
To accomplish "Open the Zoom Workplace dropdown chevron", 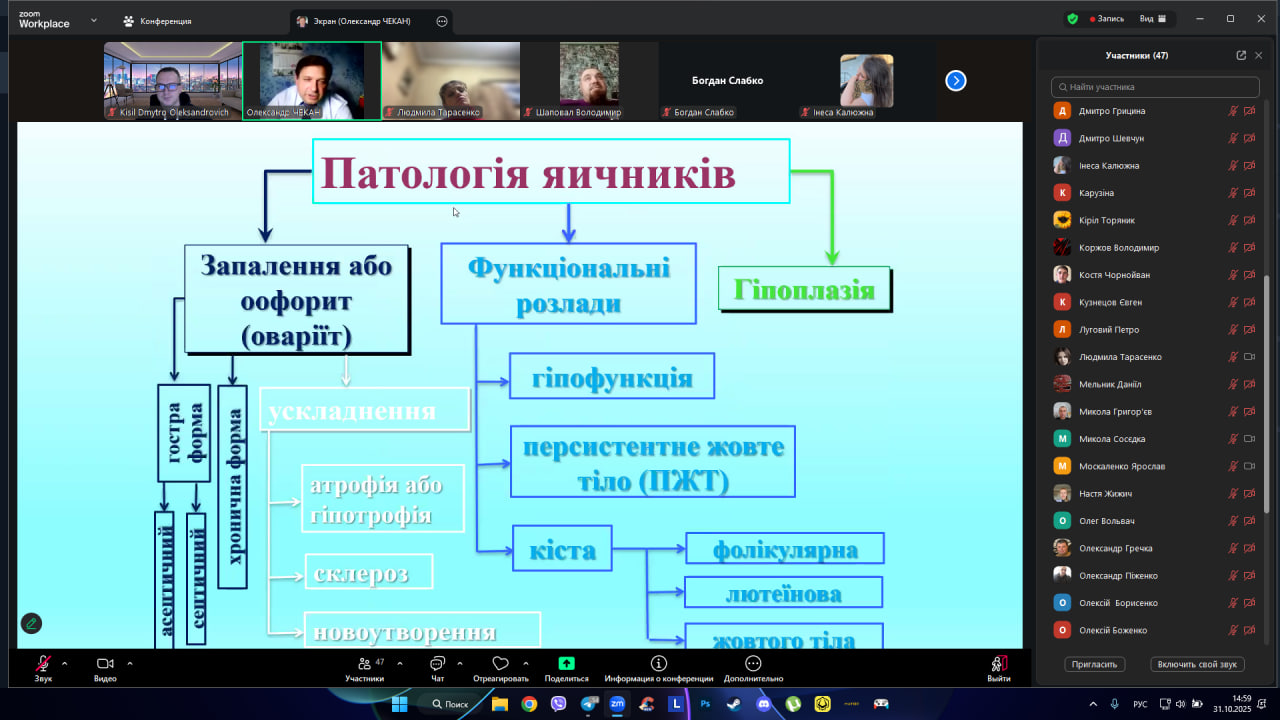I will point(94,20).
